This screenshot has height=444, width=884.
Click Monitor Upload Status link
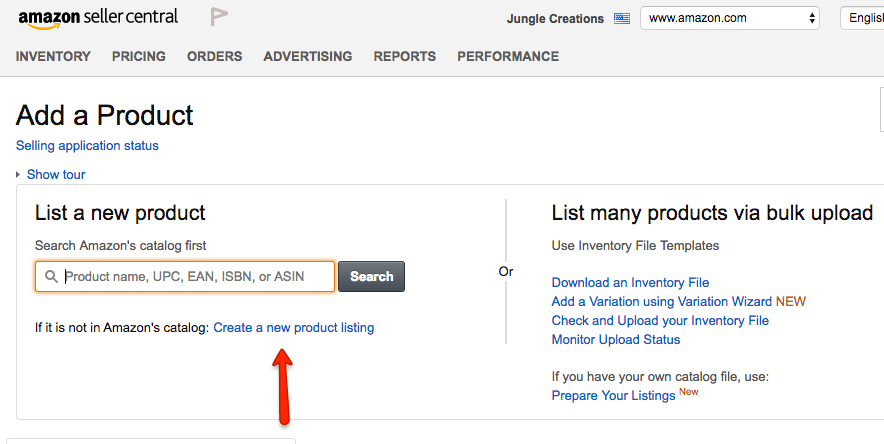click(616, 339)
